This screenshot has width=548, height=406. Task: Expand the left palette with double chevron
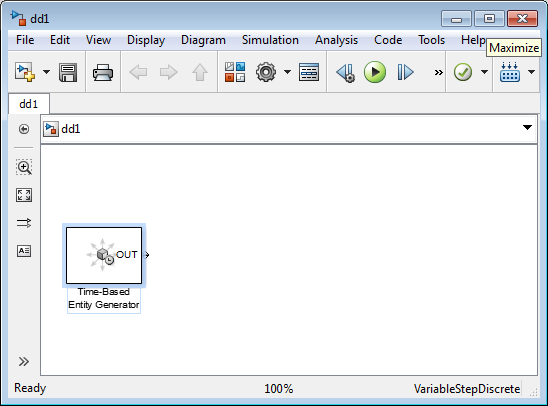pos(24,361)
